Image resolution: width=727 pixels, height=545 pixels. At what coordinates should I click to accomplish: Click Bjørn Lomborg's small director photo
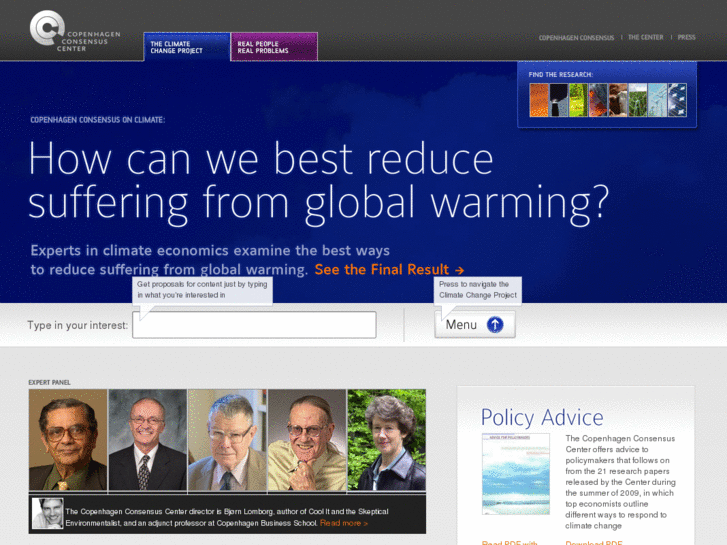47,513
